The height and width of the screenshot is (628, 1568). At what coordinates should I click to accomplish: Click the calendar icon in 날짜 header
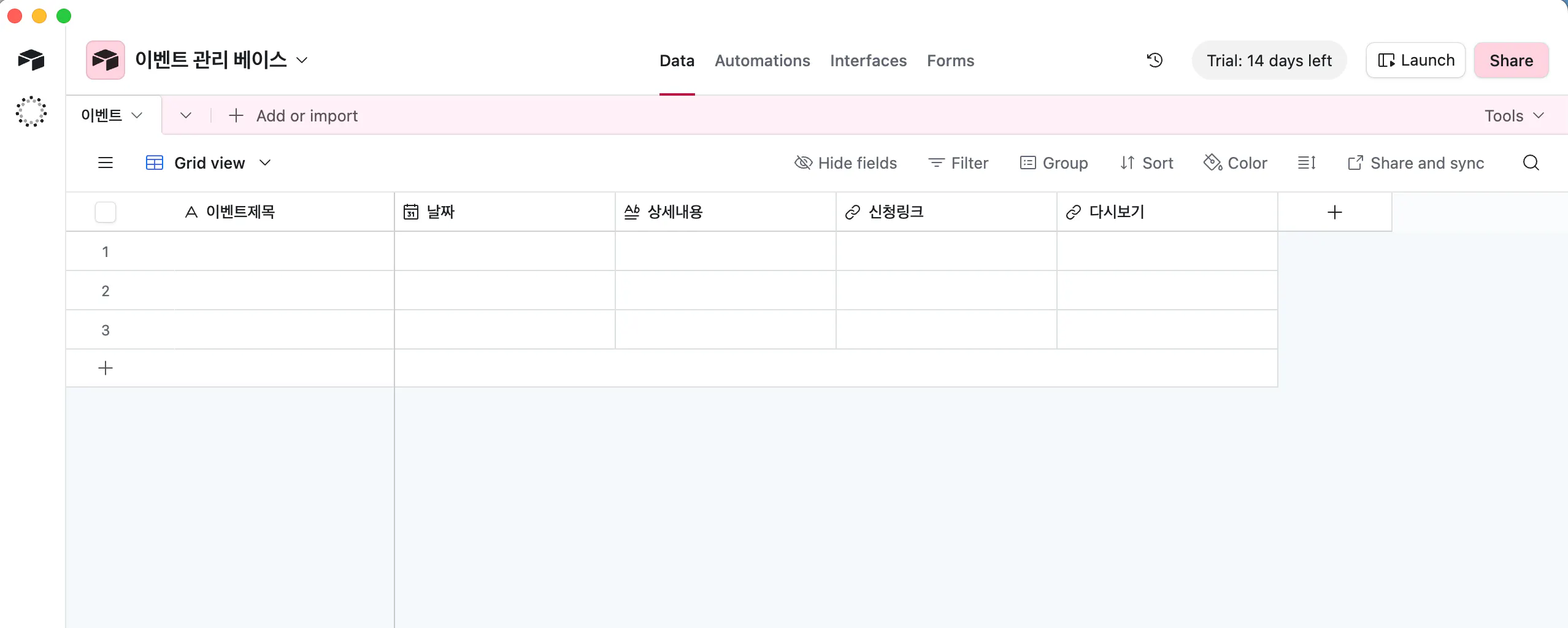(x=411, y=212)
